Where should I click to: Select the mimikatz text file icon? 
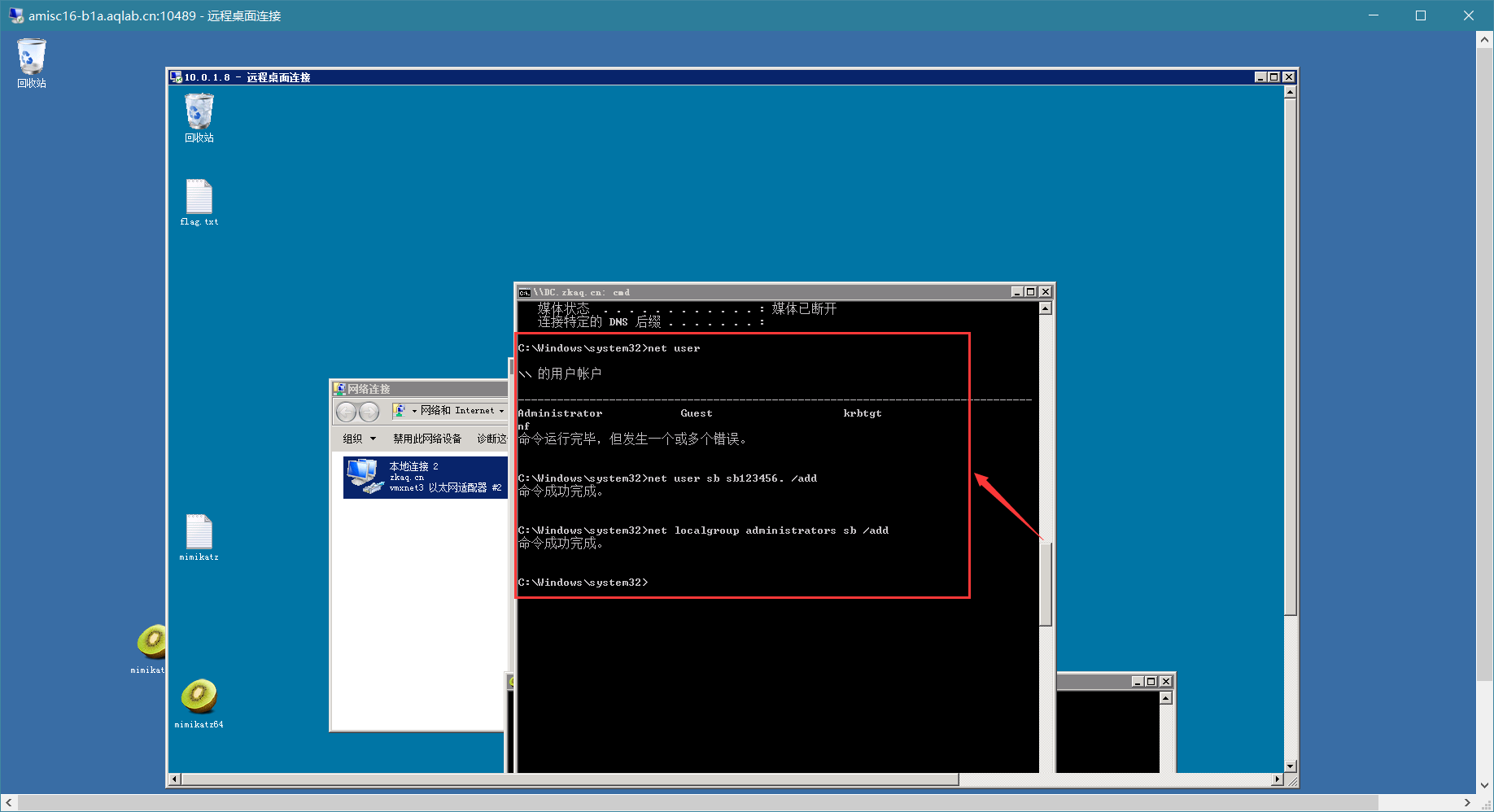click(x=199, y=538)
